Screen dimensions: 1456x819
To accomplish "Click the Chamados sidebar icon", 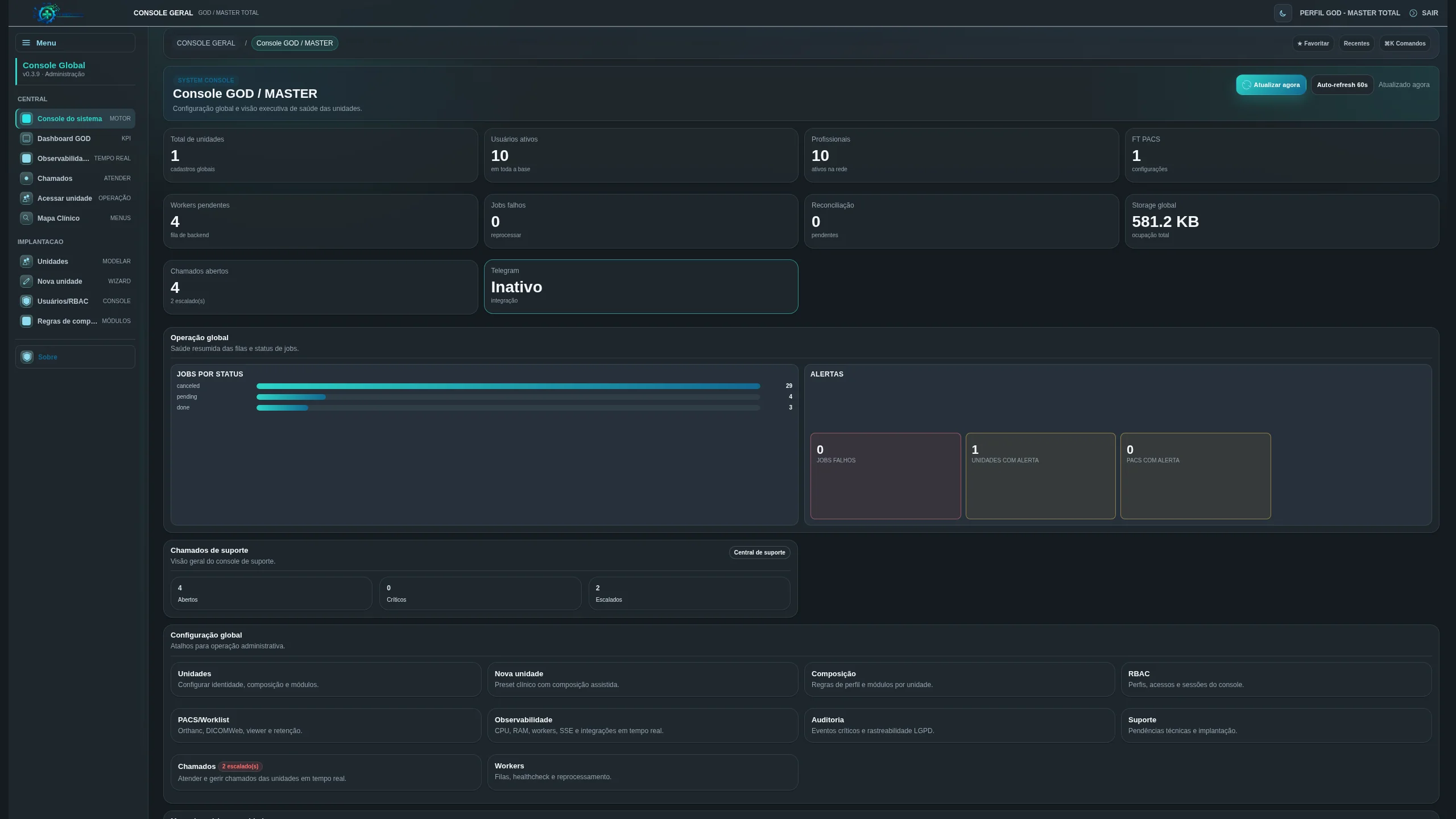I will tap(26, 179).
